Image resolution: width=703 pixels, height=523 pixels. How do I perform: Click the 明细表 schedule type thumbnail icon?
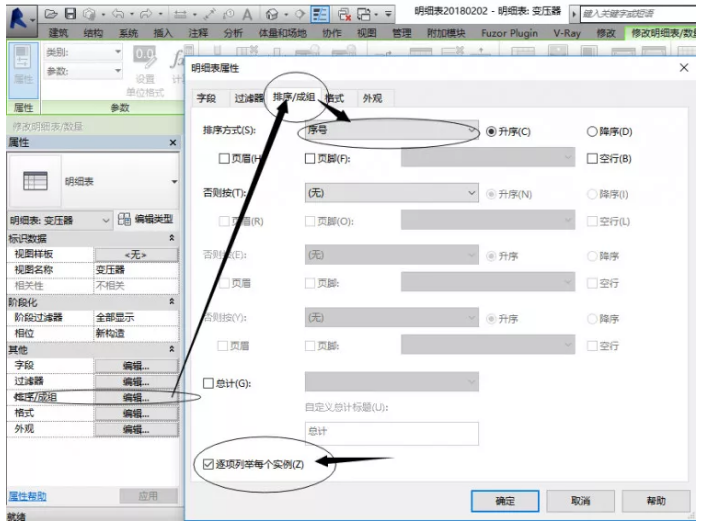(36, 181)
